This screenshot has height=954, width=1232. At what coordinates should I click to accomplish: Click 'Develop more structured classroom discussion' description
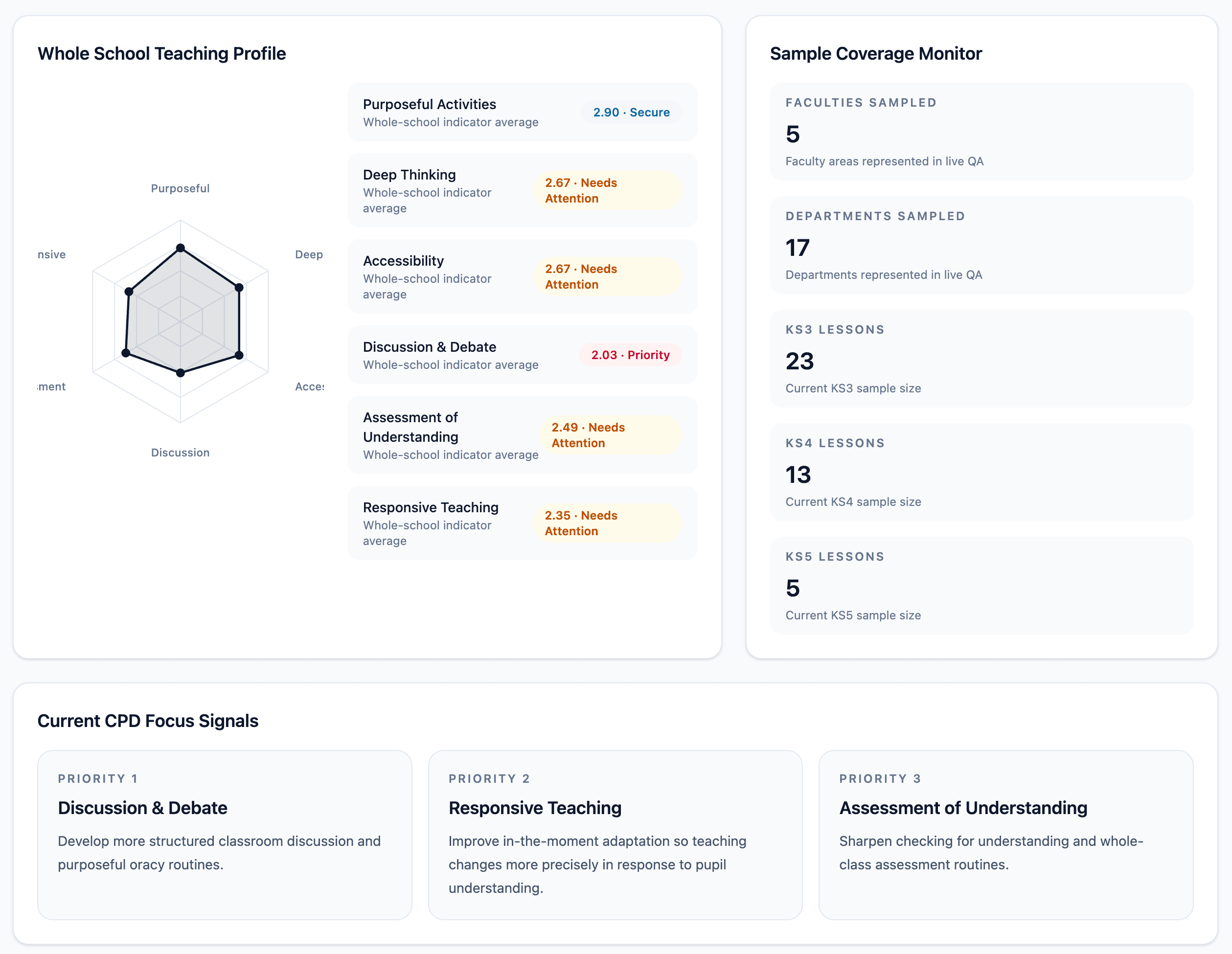tap(219, 852)
